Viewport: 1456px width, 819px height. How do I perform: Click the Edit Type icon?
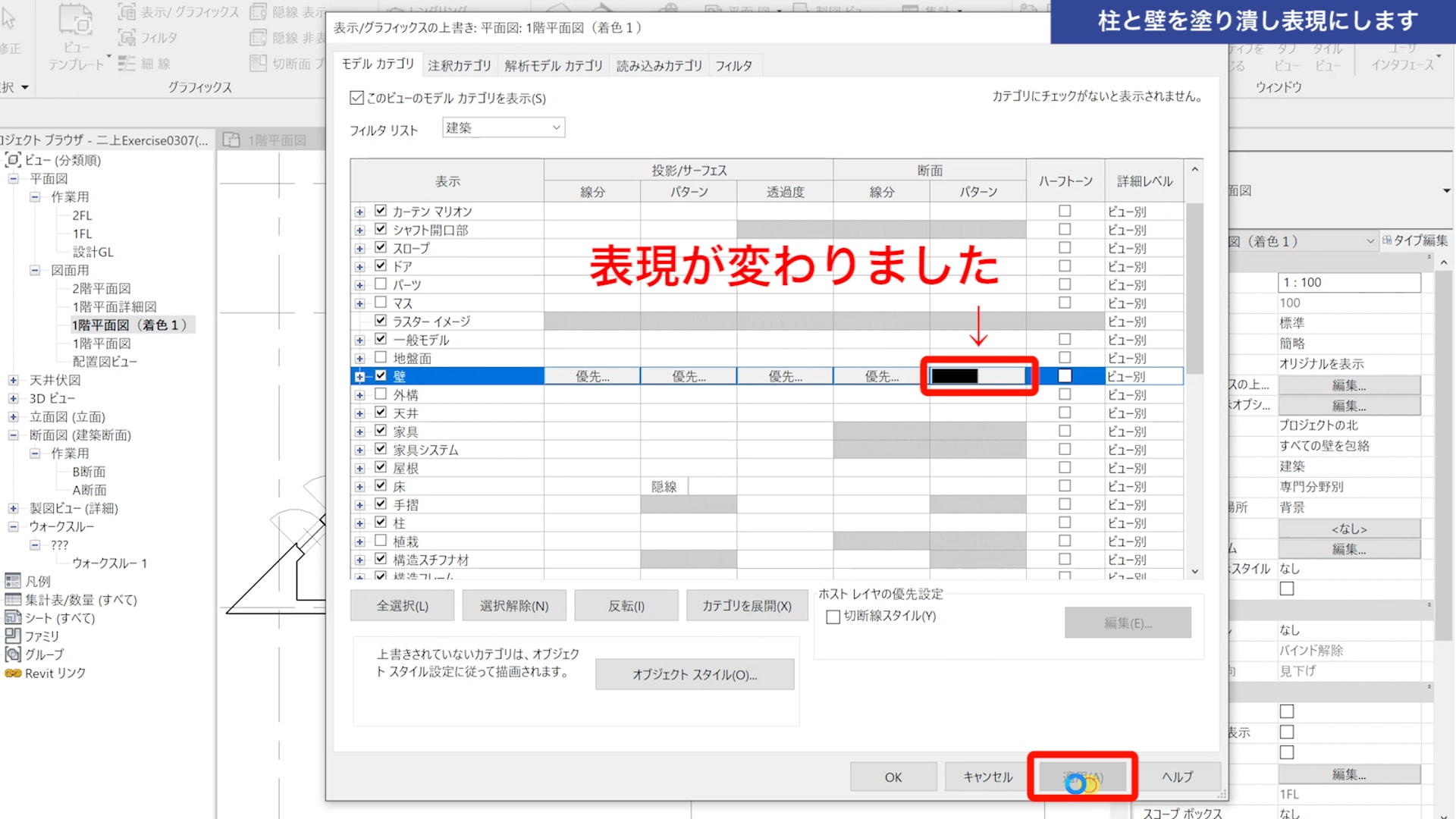(x=1387, y=240)
